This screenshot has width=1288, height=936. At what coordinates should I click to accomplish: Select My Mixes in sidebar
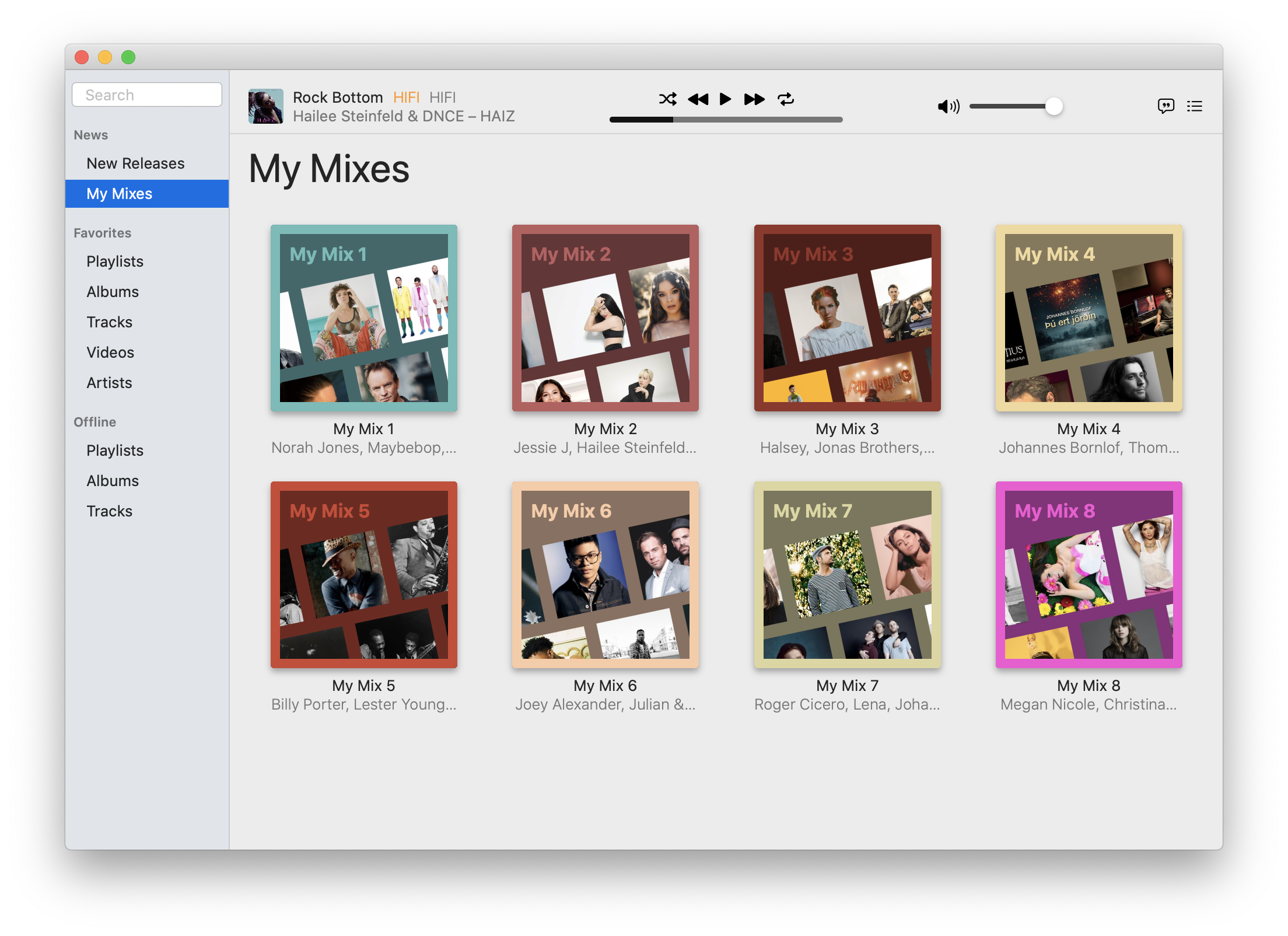[x=147, y=194]
